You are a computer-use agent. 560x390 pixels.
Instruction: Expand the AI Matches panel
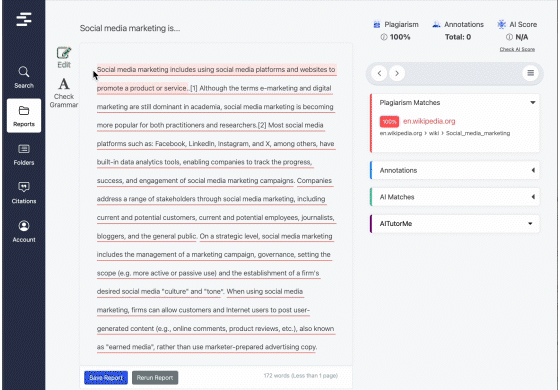(533, 197)
